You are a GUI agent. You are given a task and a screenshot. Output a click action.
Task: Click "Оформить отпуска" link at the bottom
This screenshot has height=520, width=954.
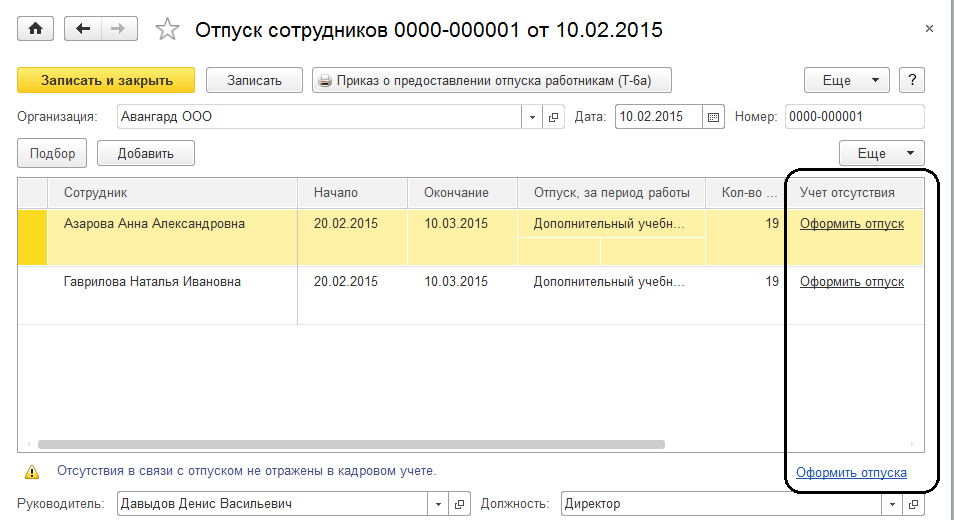[851, 473]
